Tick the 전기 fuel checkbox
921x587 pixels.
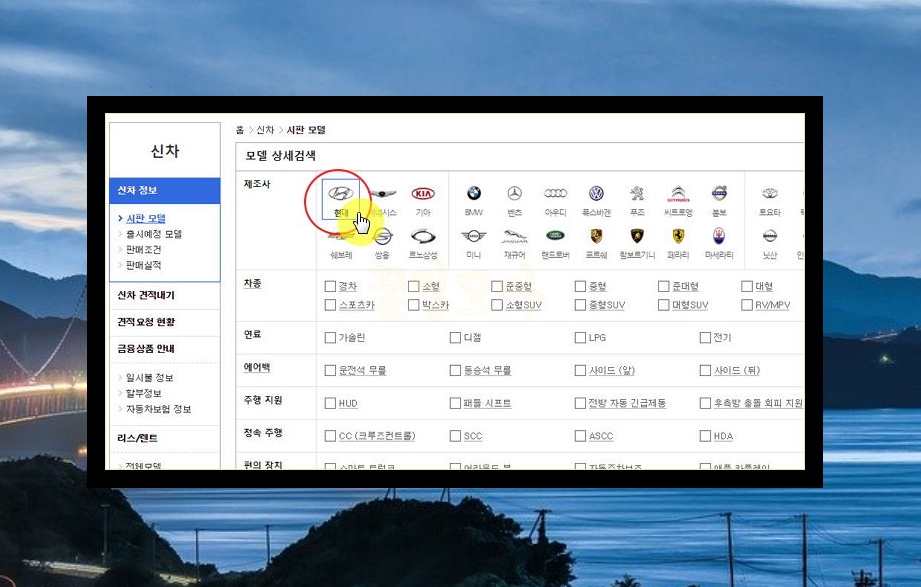coord(705,338)
